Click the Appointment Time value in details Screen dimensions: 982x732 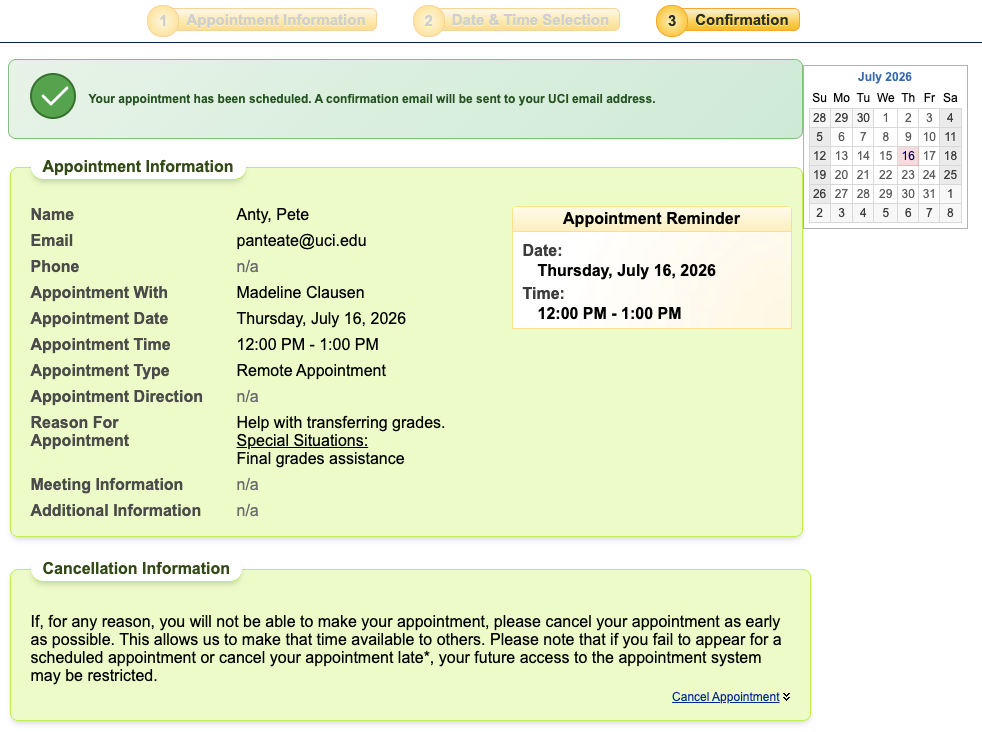tap(308, 344)
